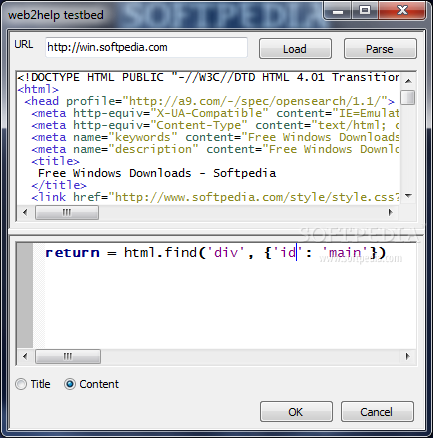Click the meta name="description" line
The height and width of the screenshot is (438, 433).
tap(215, 149)
